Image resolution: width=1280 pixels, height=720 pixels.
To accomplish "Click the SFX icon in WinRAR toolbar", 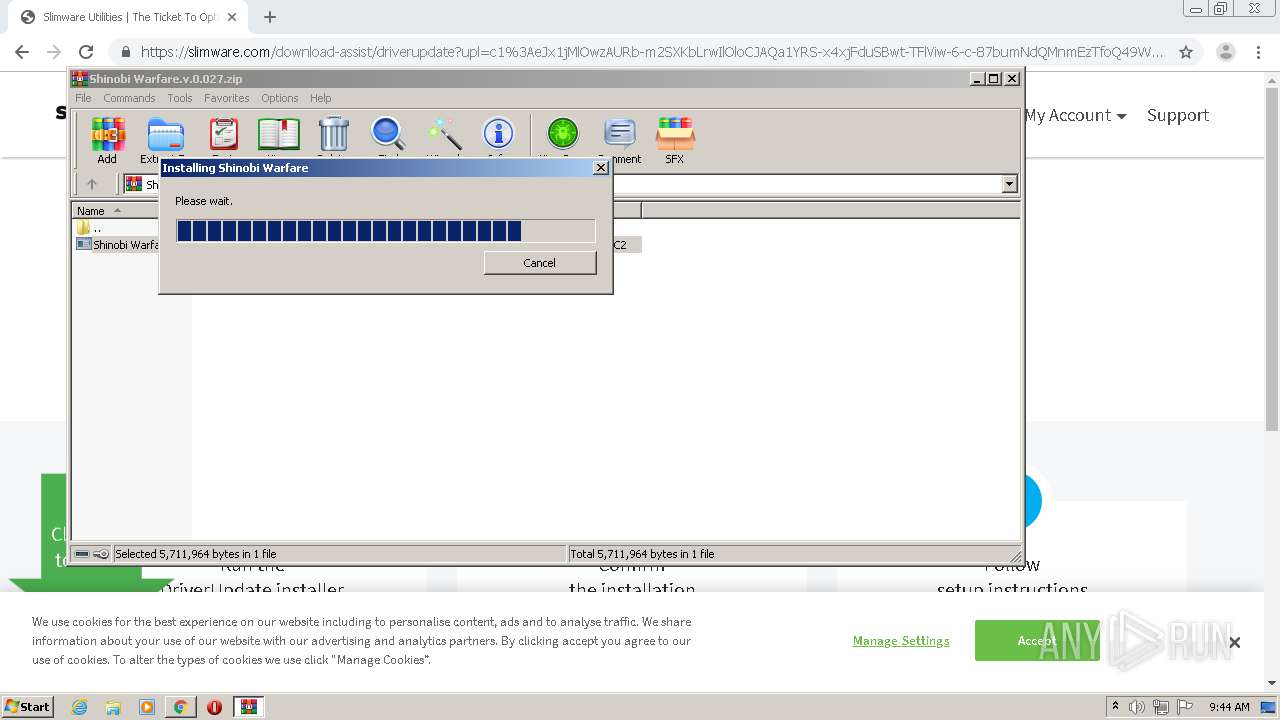I will [675, 140].
